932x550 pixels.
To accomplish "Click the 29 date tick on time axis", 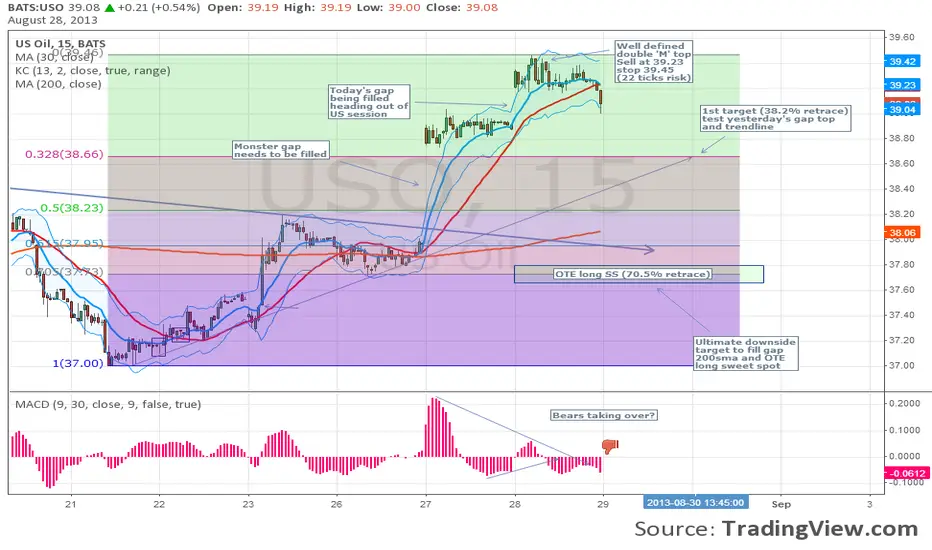I will click(x=603, y=504).
